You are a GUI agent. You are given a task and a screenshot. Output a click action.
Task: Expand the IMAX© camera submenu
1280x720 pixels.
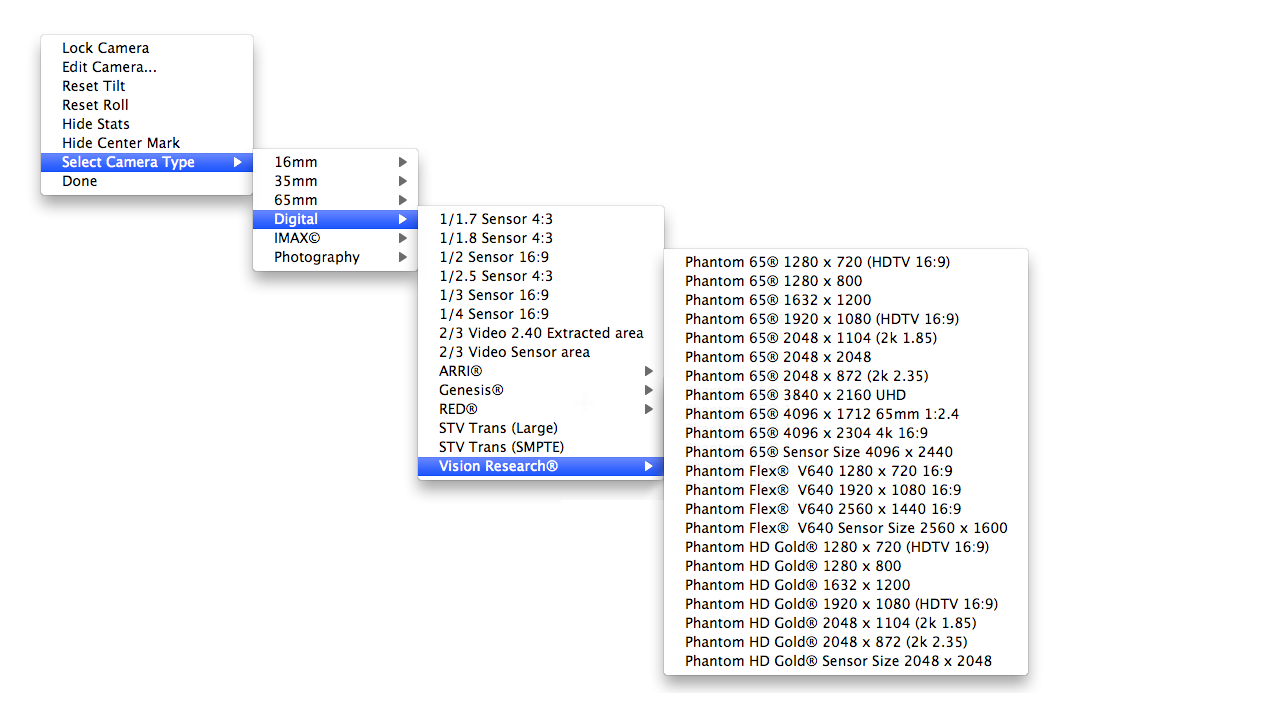click(x=335, y=238)
